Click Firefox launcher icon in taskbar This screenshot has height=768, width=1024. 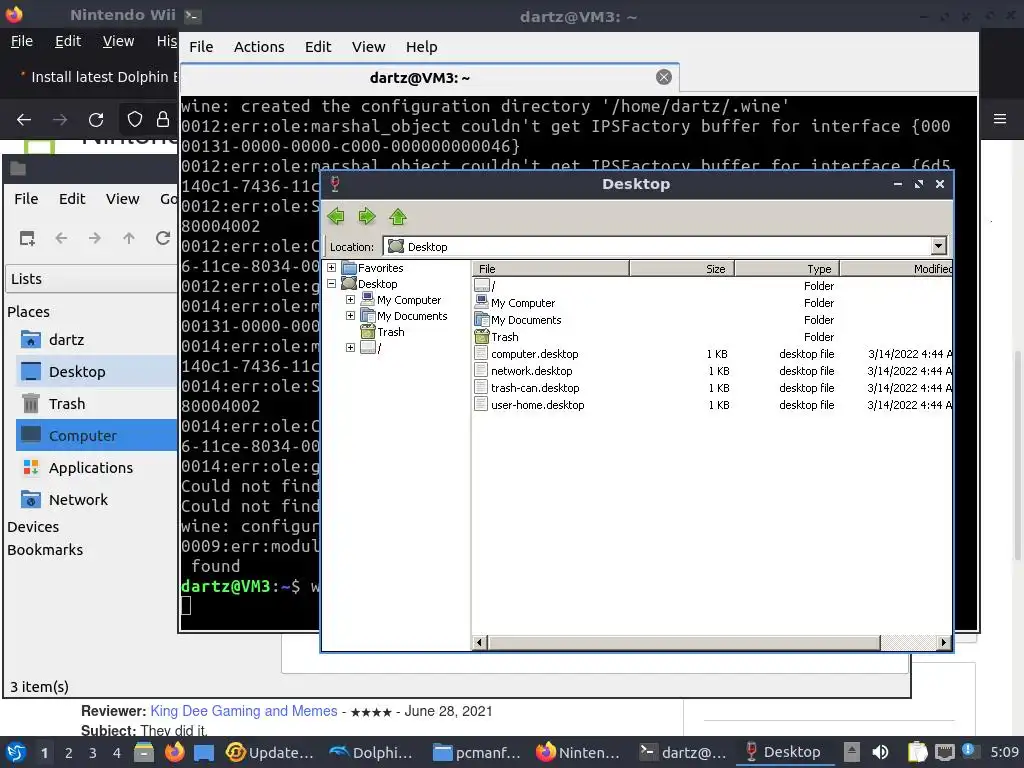174,752
